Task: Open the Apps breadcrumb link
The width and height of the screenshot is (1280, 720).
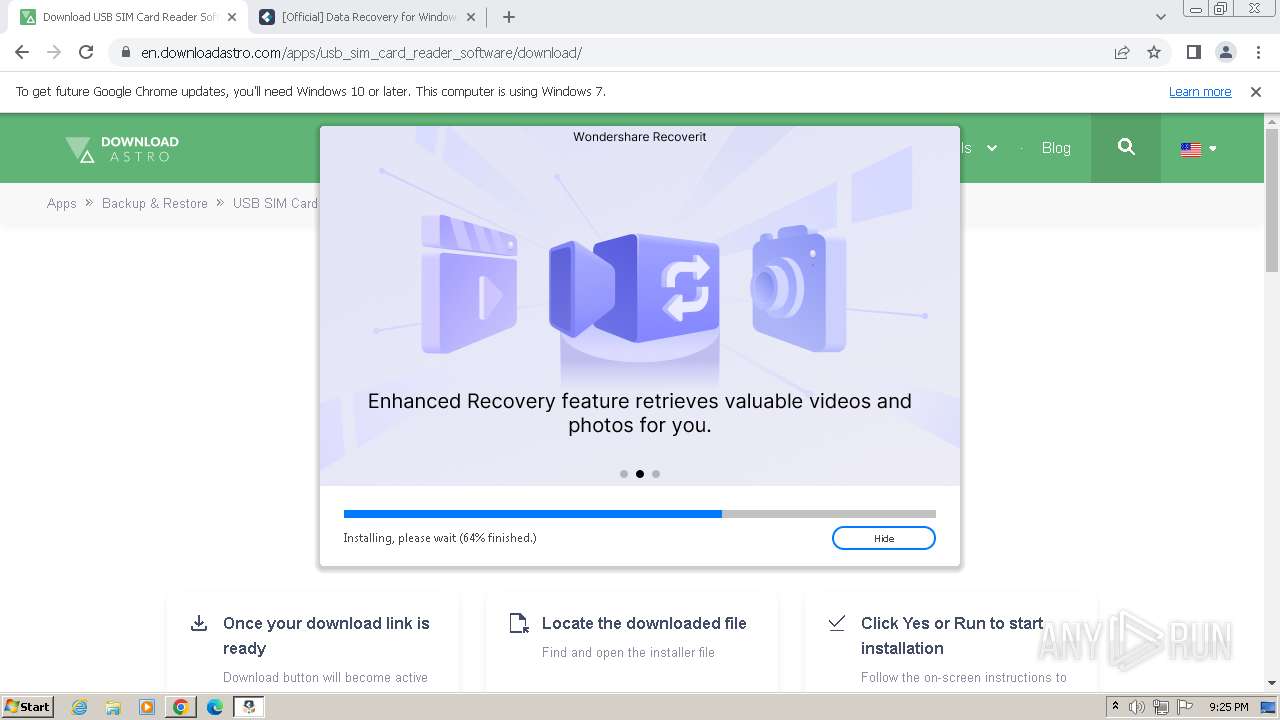Action: [62, 203]
